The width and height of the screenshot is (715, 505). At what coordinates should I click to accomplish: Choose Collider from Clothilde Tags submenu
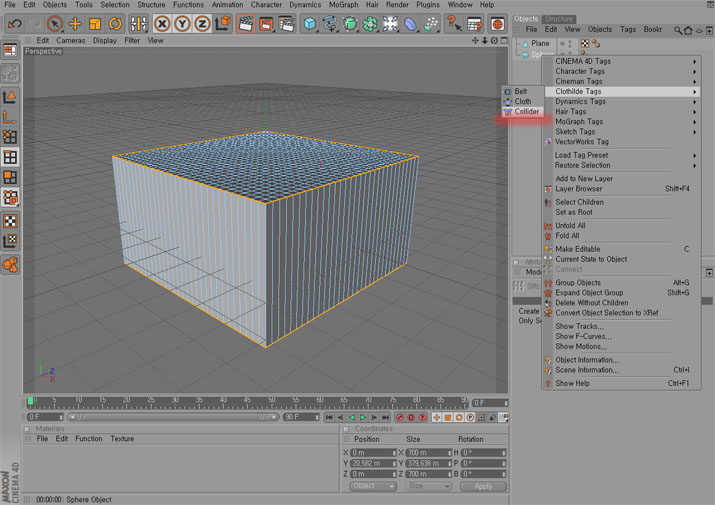[x=526, y=112]
